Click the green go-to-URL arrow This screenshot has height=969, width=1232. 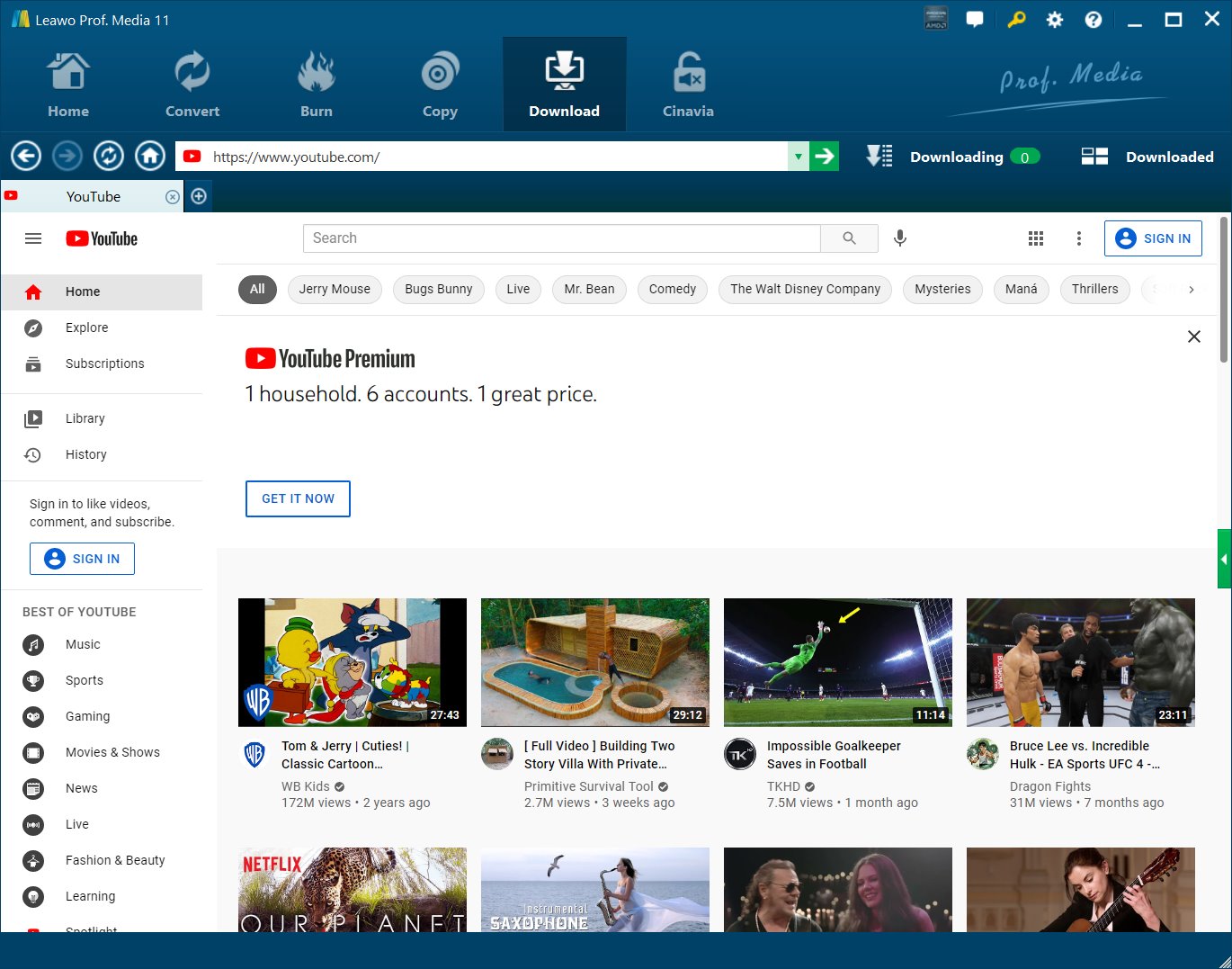[824, 157]
